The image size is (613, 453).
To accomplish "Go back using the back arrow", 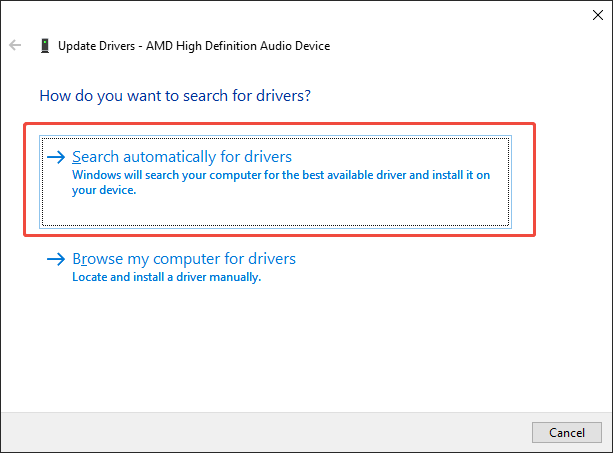I will pyautogui.click(x=15, y=45).
